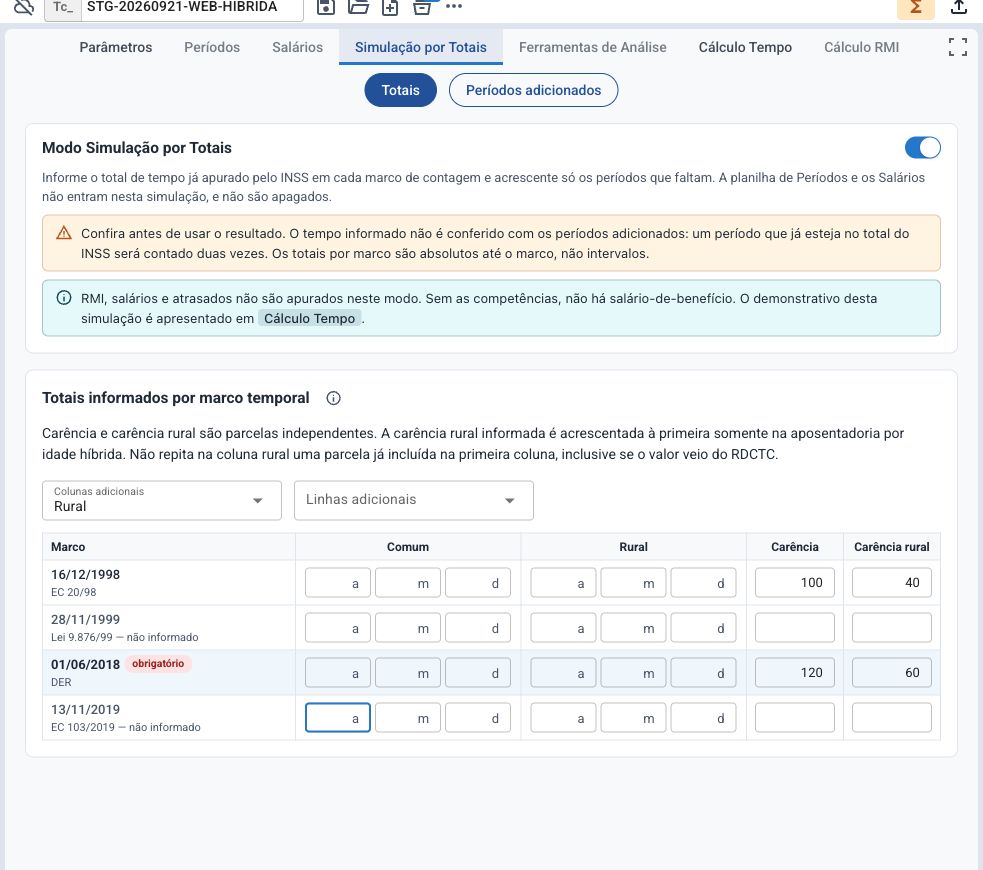
Task: Switch to the Parâmetros tab
Action: [116, 47]
